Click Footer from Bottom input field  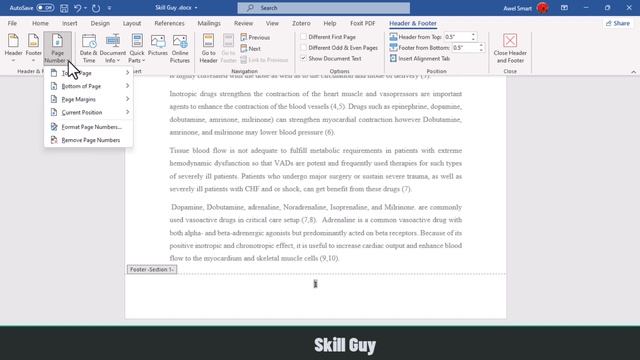pyautogui.click(x=465, y=47)
